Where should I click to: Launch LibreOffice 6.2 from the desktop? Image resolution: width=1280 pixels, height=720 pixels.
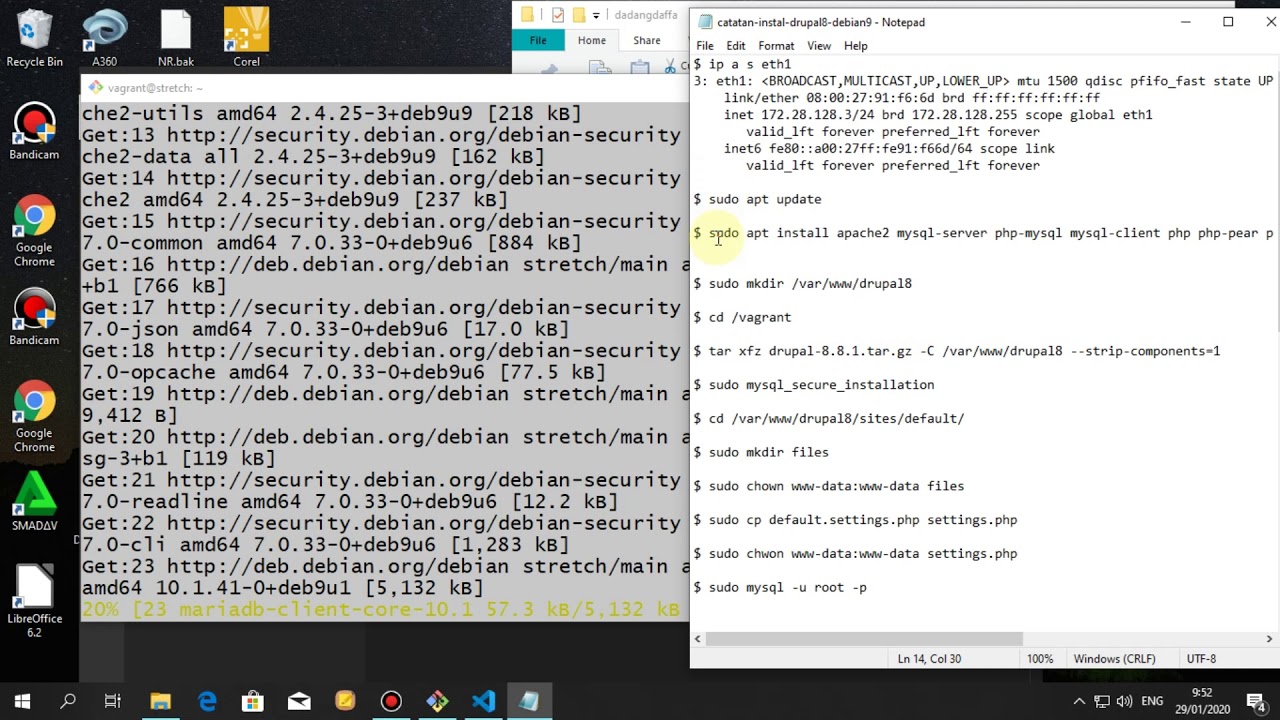click(34, 600)
